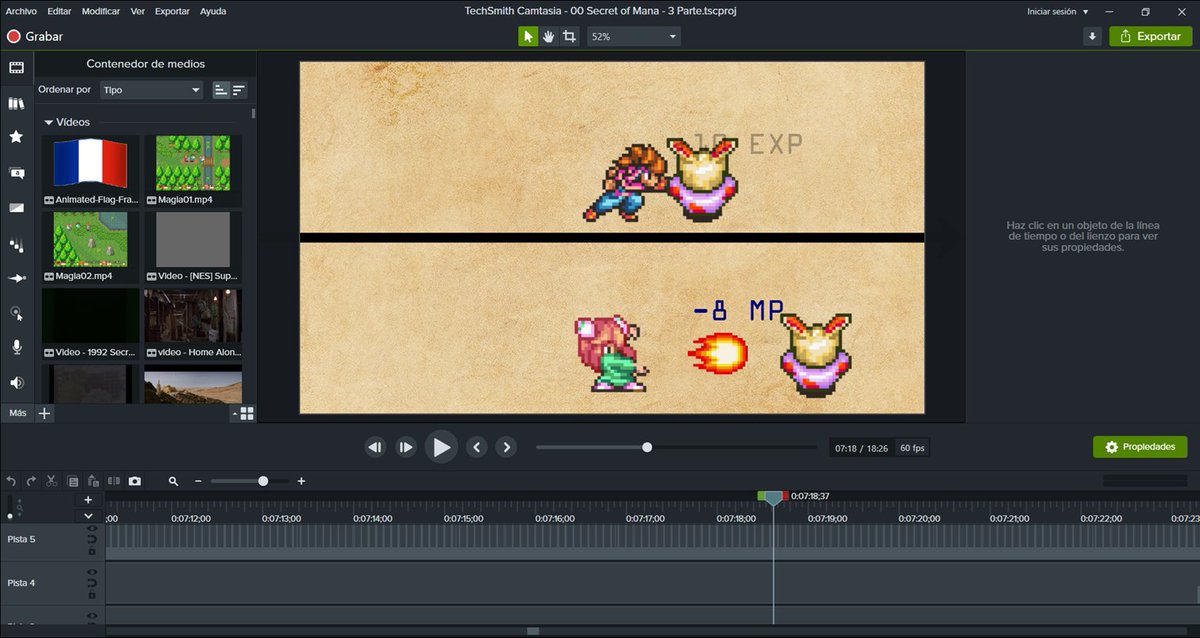The height and width of the screenshot is (638, 1200).
Task: Toggle magnetic track on Pista 4
Action: point(92,583)
